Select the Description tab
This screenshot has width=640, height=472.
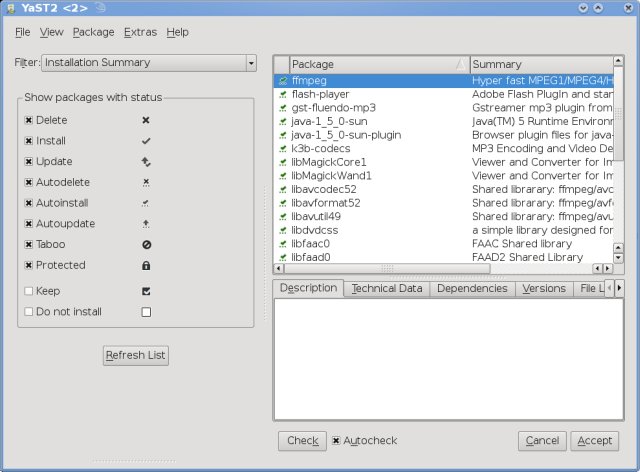point(309,288)
